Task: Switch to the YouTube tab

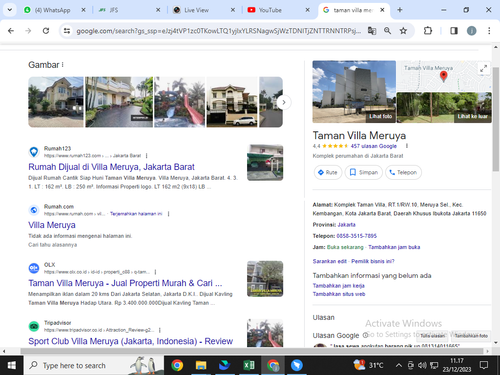Action: (x=276, y=10)
